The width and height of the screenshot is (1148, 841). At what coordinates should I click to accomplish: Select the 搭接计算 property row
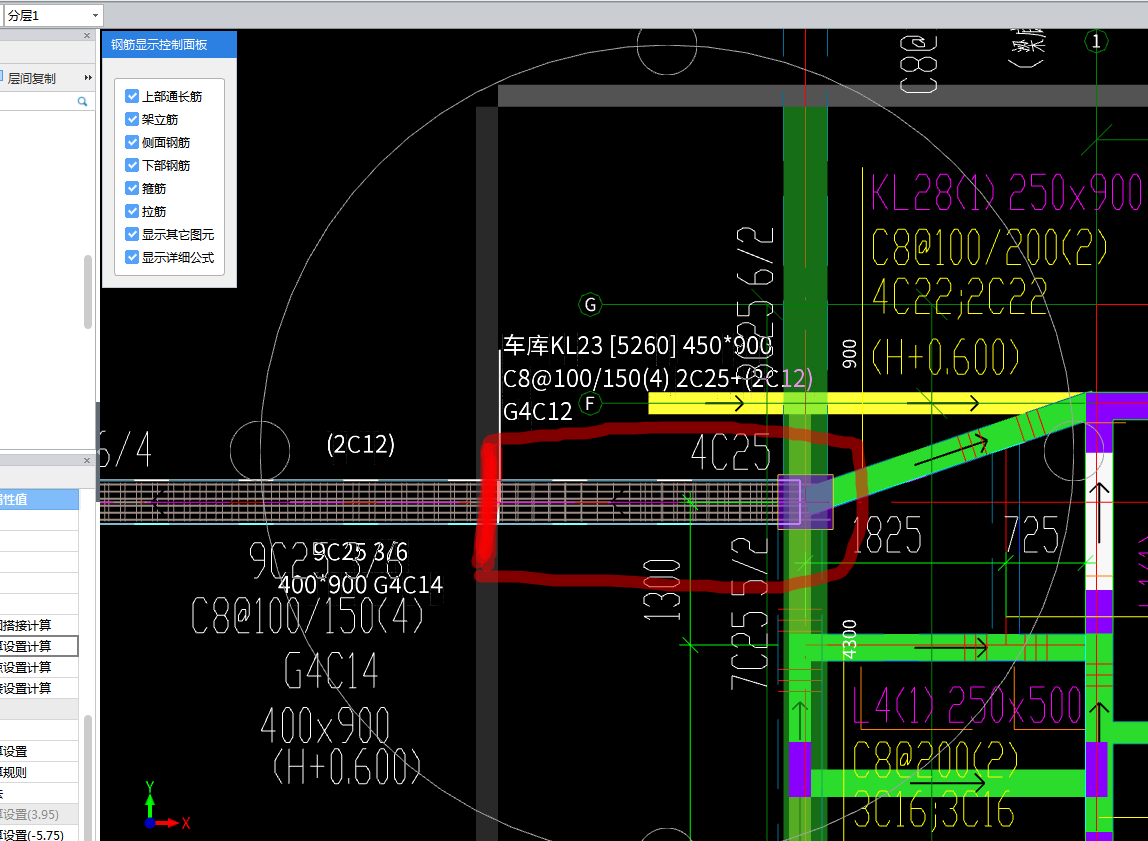coord(39,625)
